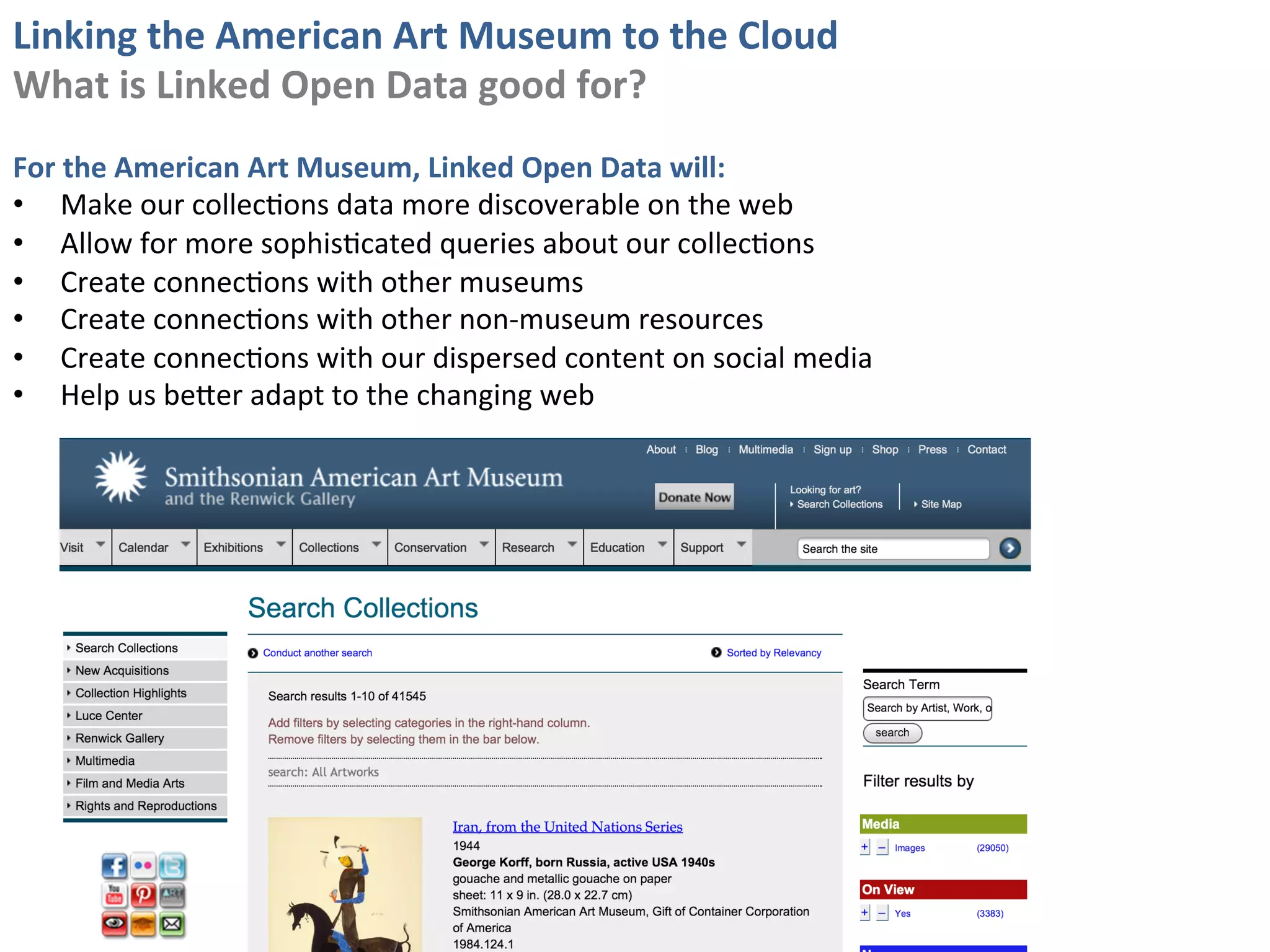Open the Twitter bird icon
Screen dimensions: 1270x952
pos(172,866)
